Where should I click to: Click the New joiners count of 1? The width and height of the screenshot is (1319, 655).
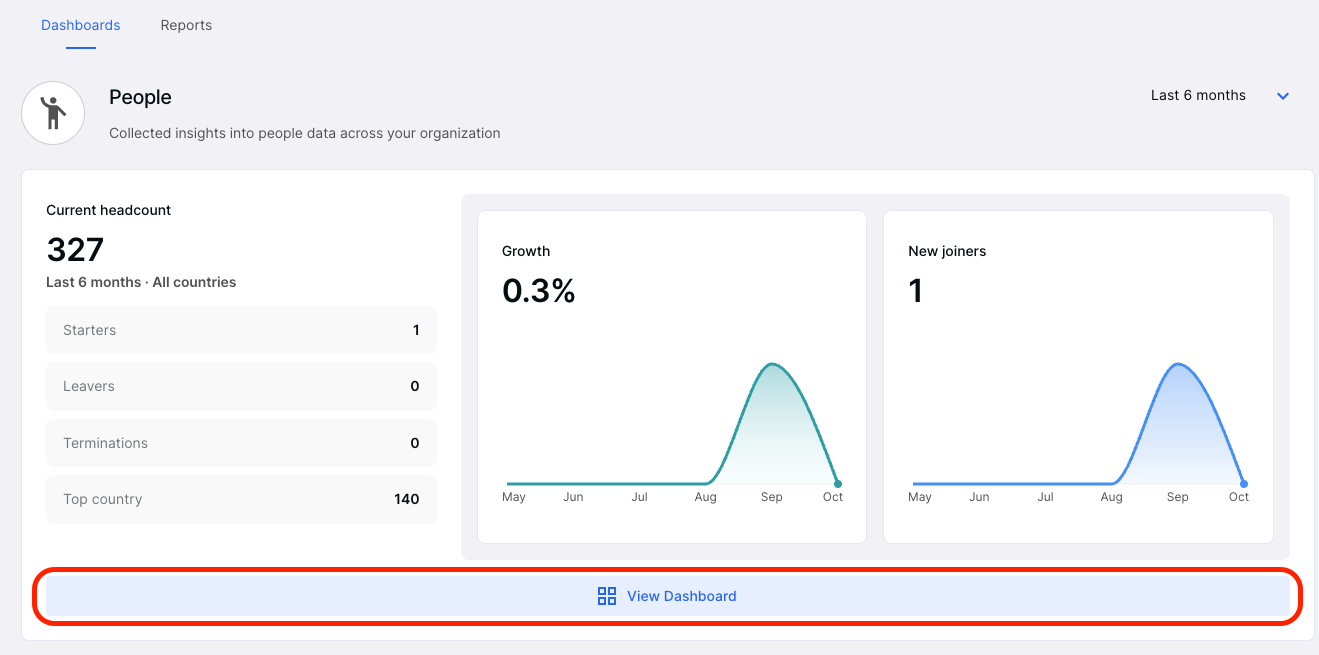click(x=916, y=291)
